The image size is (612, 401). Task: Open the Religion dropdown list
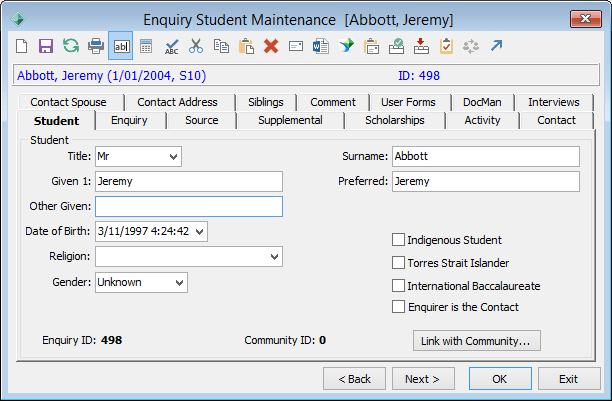click(x=274, y=257)
